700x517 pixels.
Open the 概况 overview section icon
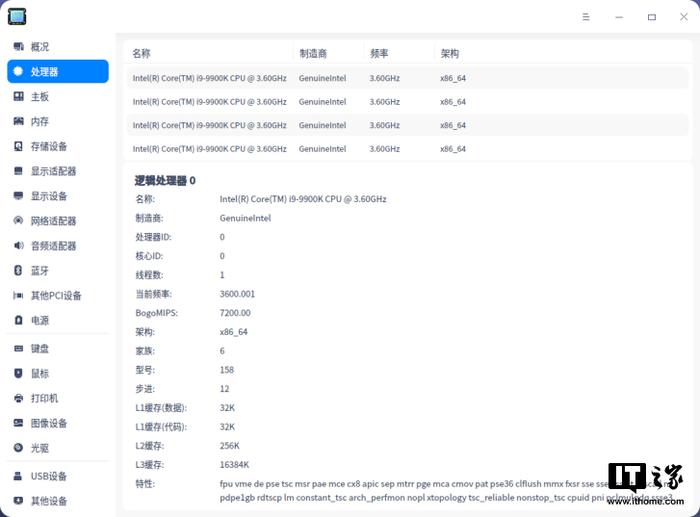tap(18, 46)
